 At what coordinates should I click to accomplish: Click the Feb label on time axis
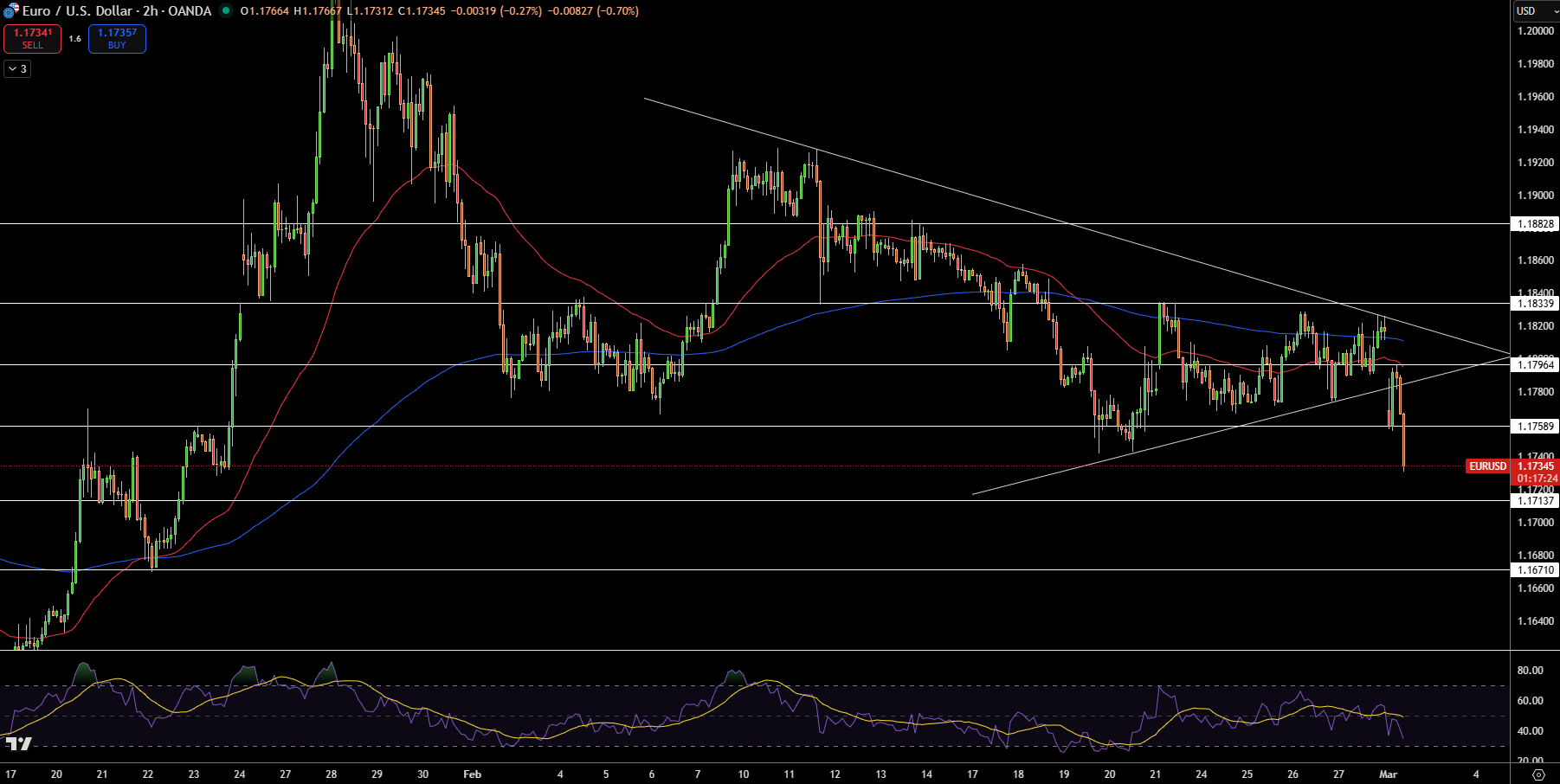472,774
